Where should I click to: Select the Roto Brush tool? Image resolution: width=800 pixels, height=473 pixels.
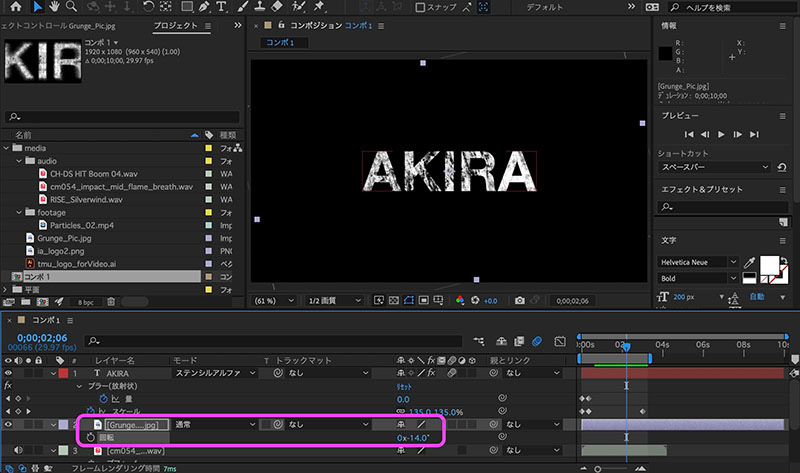pos(298,7)
